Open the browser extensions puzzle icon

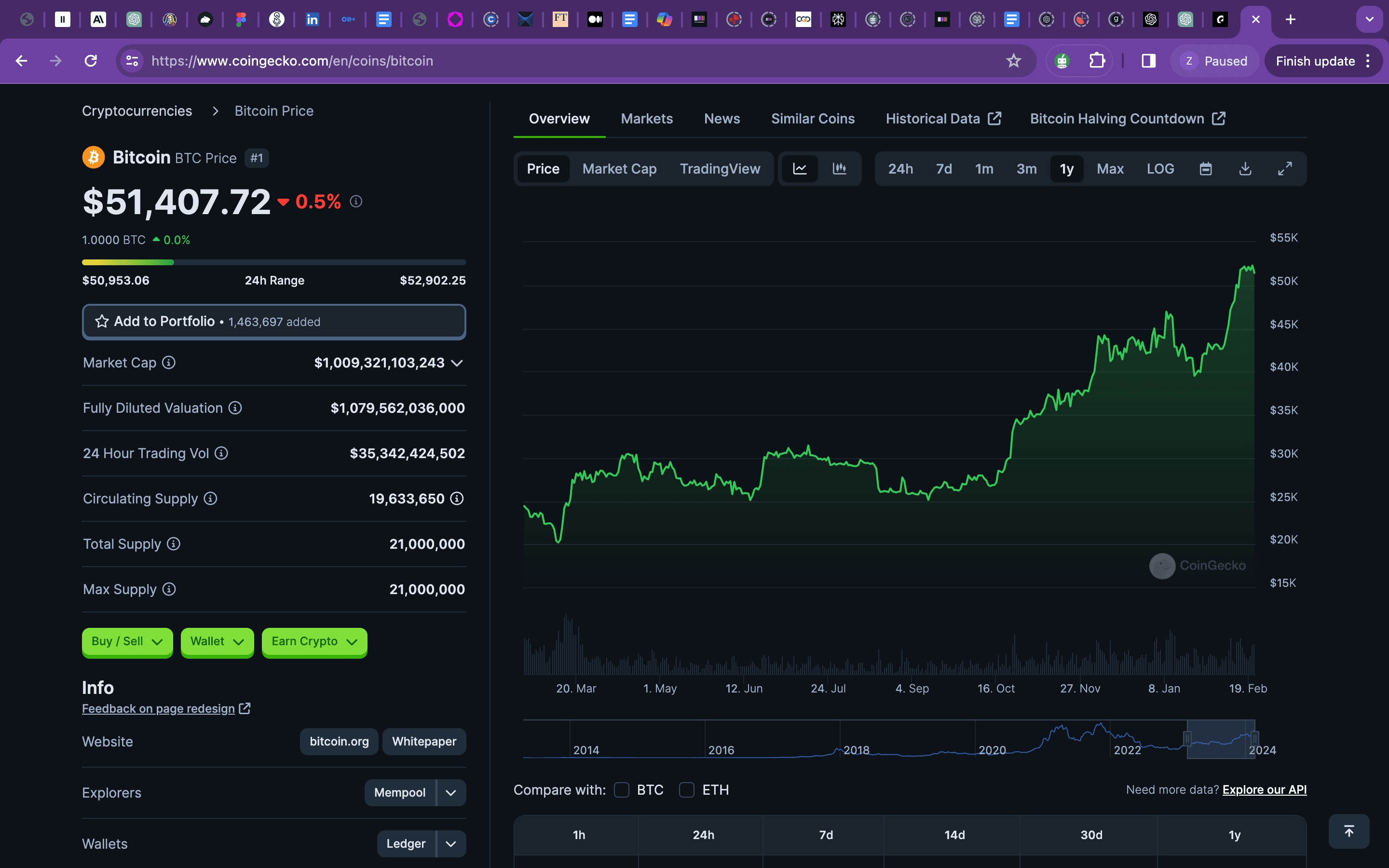tap(1097, 61)
